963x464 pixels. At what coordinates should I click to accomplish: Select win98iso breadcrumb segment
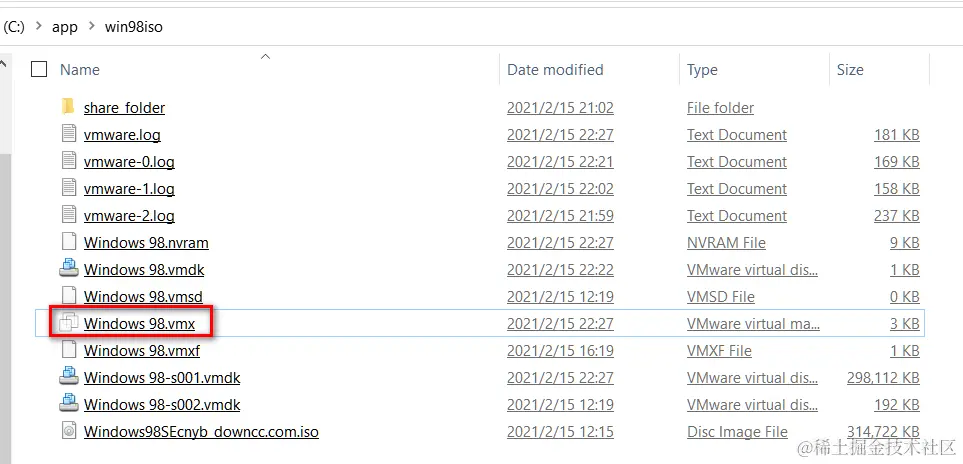tap(134, 27)
